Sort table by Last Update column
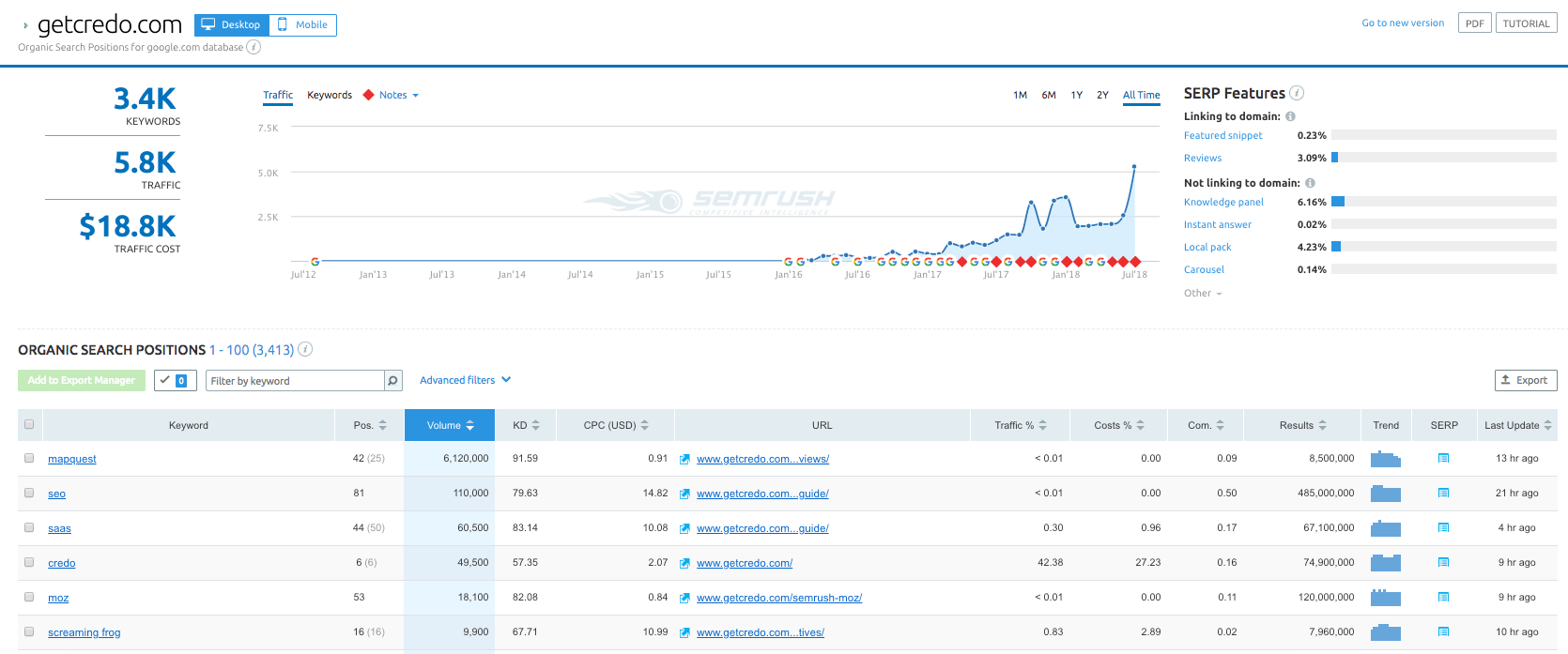 point(1518,425)
